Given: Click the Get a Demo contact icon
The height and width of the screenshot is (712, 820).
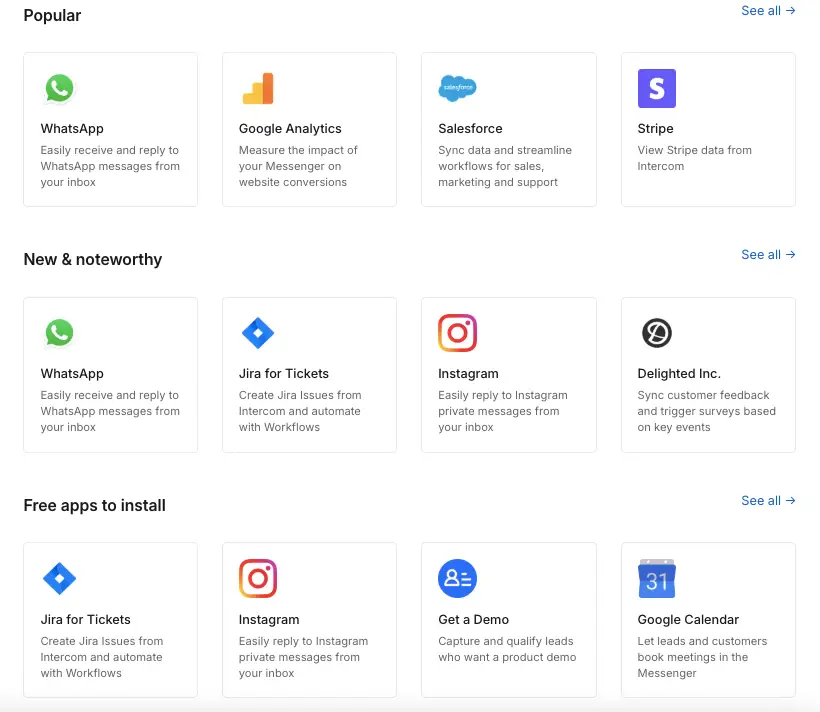Looking at the screenshot, I should [x=457, y=578].
